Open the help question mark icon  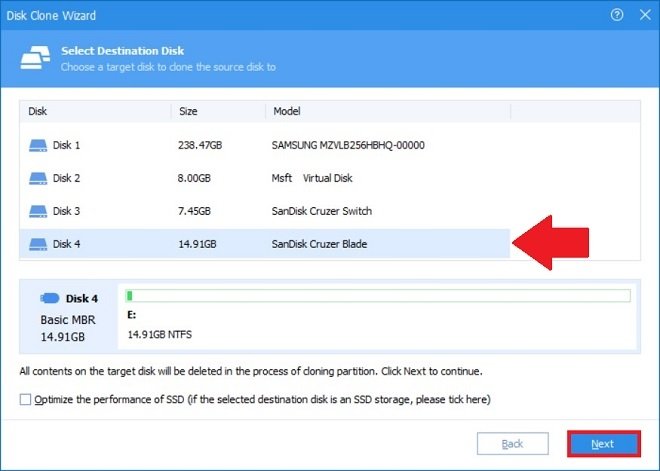[x=617, y=15]
